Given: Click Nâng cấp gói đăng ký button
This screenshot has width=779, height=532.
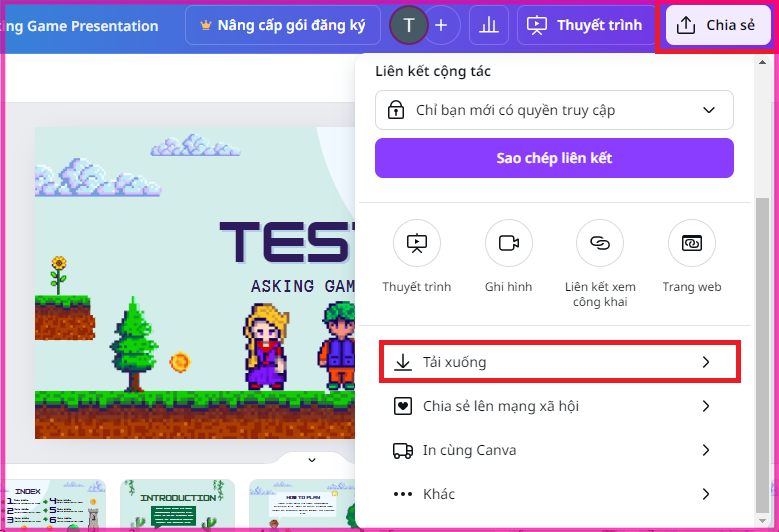Looking at the screenshot, I should point(283,25).
